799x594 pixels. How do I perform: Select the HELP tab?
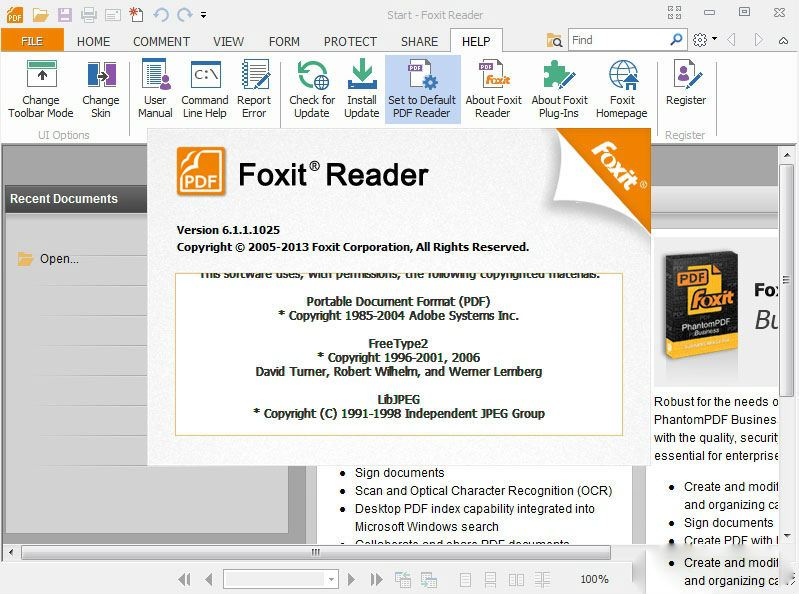click(476, 41)
